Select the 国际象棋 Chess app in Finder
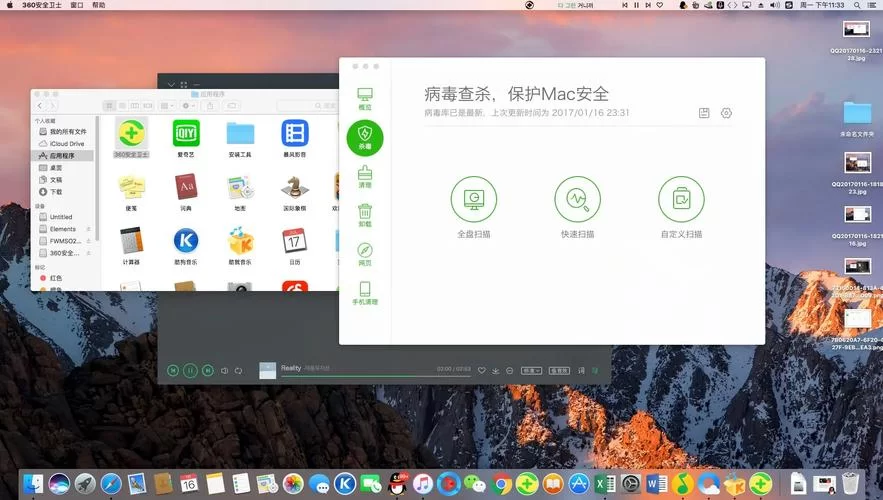This screenshot has width=883, height=500. tap(295, 192)
